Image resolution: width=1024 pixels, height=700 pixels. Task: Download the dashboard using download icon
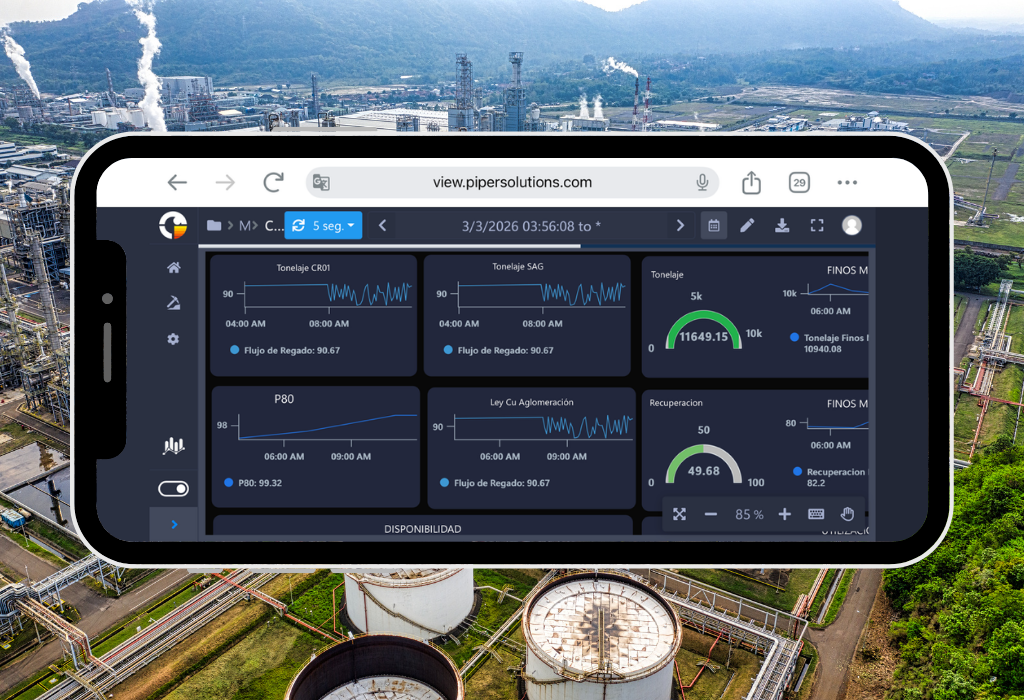click(x=782, y=226)
